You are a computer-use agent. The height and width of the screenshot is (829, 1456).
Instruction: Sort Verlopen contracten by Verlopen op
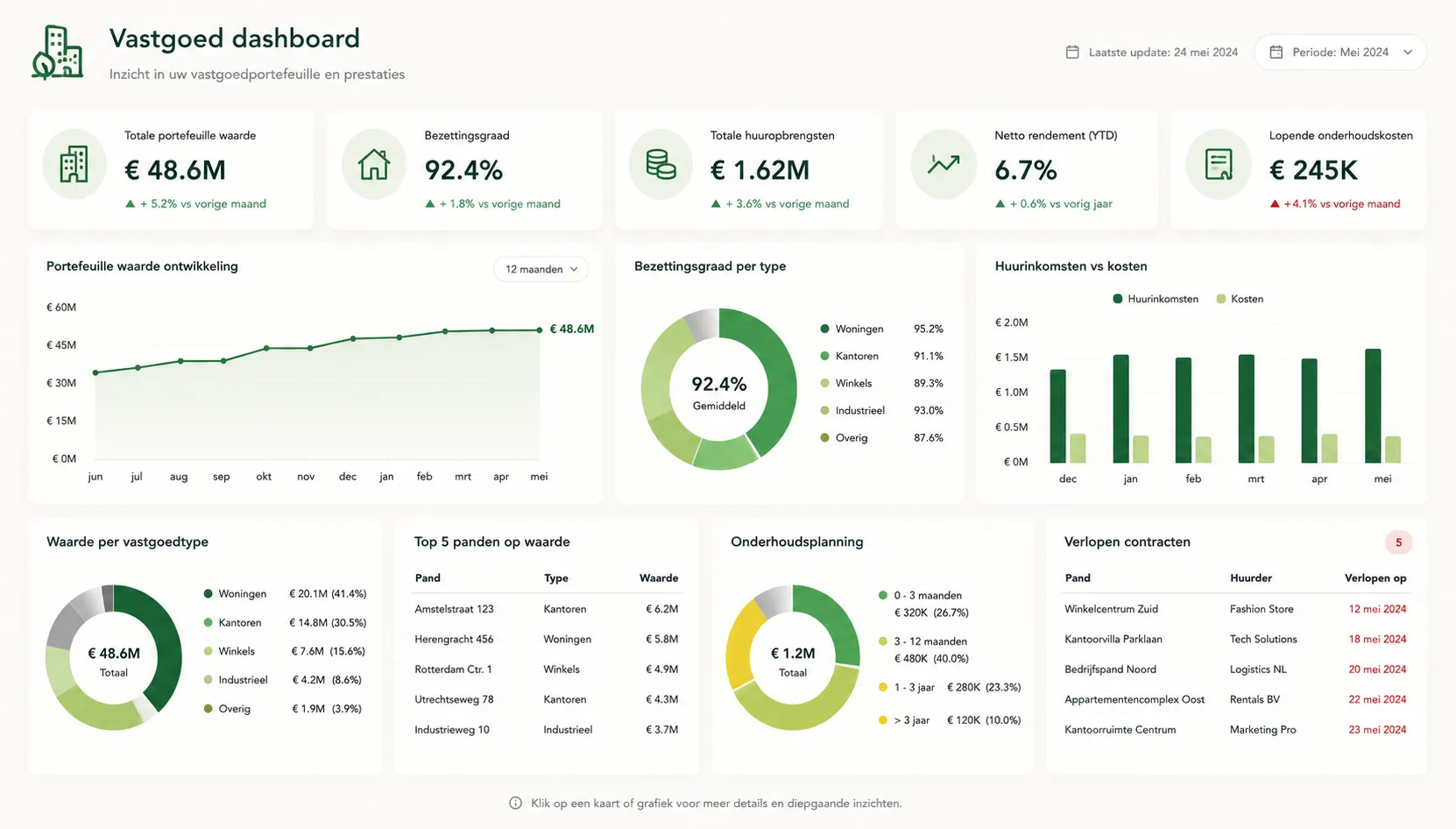pos(1375,578)
